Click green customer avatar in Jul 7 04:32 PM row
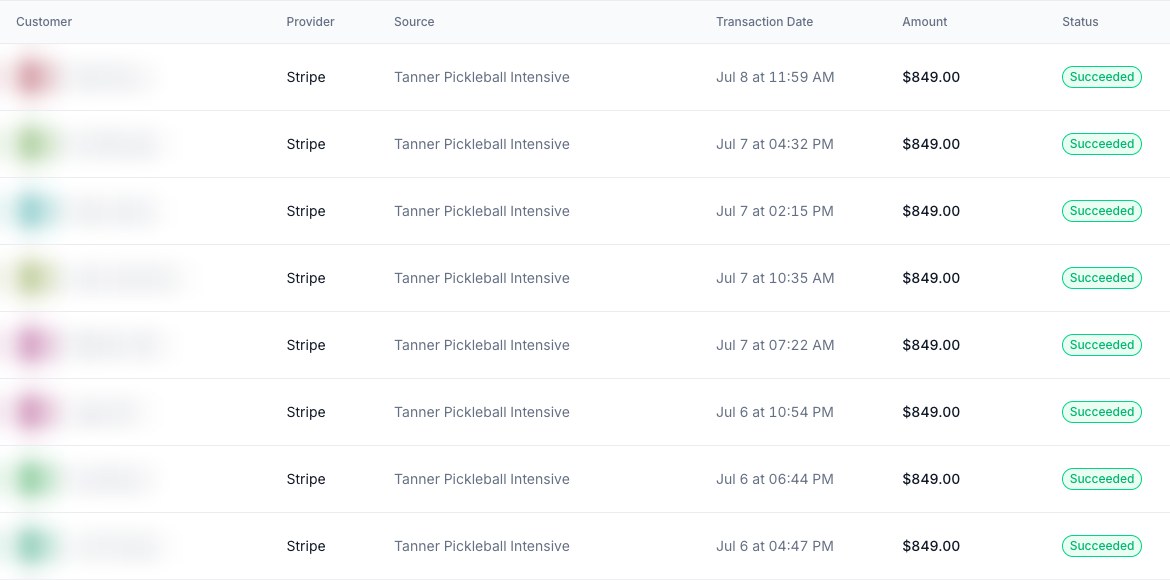This screenshot has height=580, width=1170. pyautogui.click(x=33, y=144)
